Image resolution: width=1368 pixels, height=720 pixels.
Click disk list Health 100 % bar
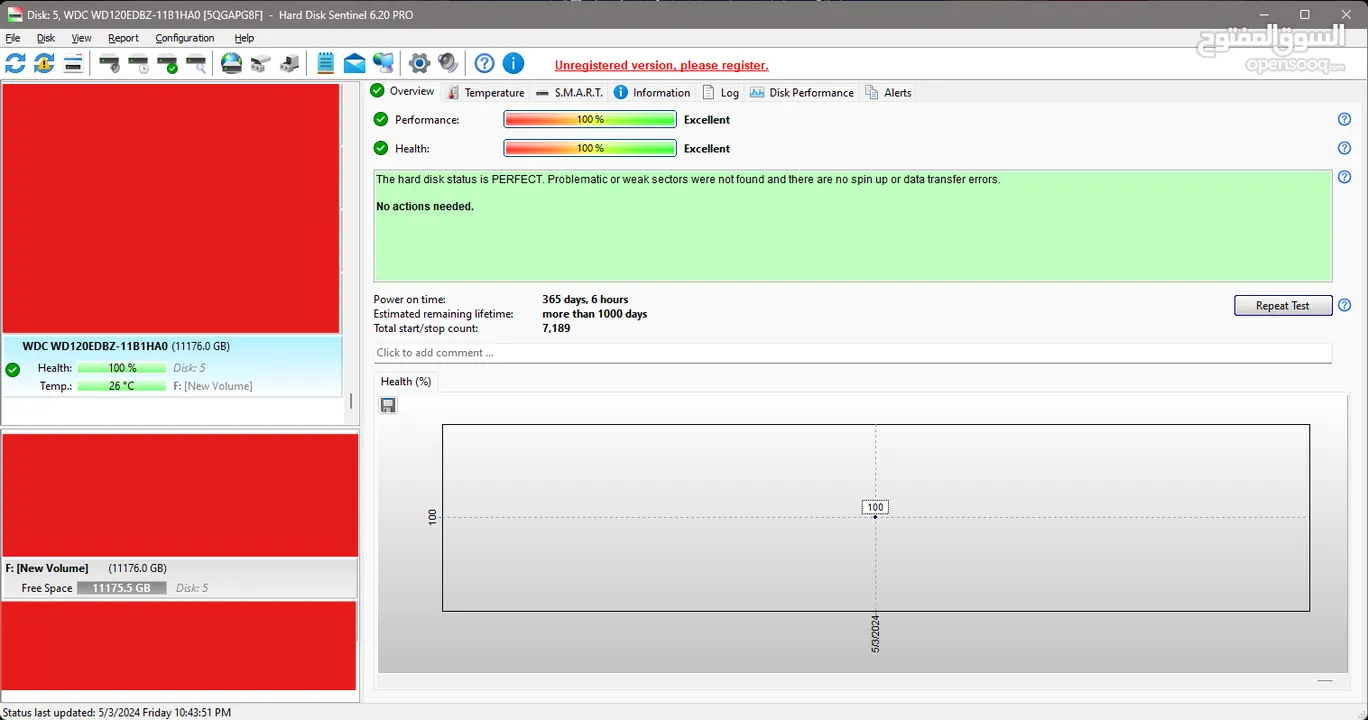[x=122, y=368]
